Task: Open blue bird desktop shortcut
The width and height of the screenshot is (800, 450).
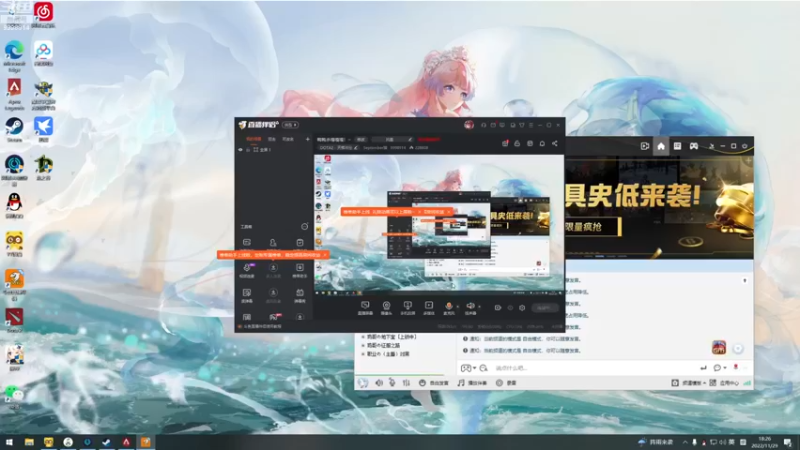Action: 43,130
